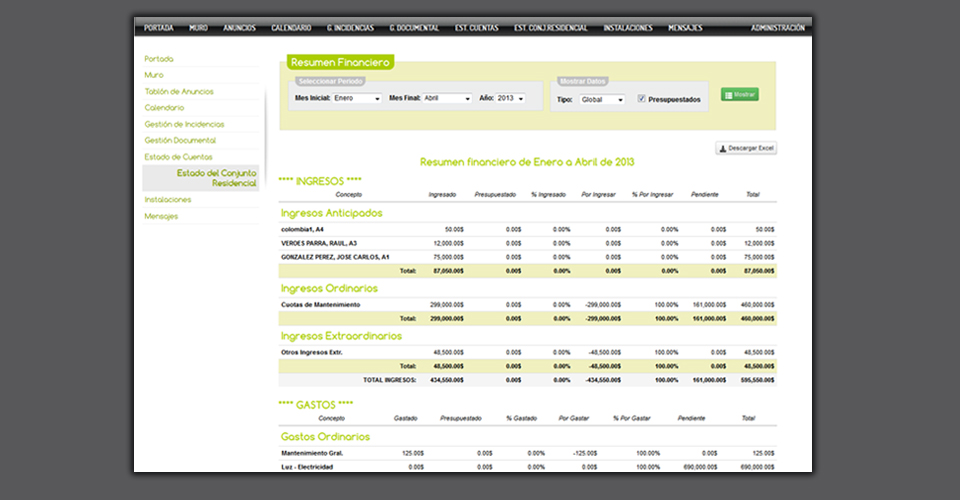Select G. DOCUMENTAL menu item

[x=414, y=28]
